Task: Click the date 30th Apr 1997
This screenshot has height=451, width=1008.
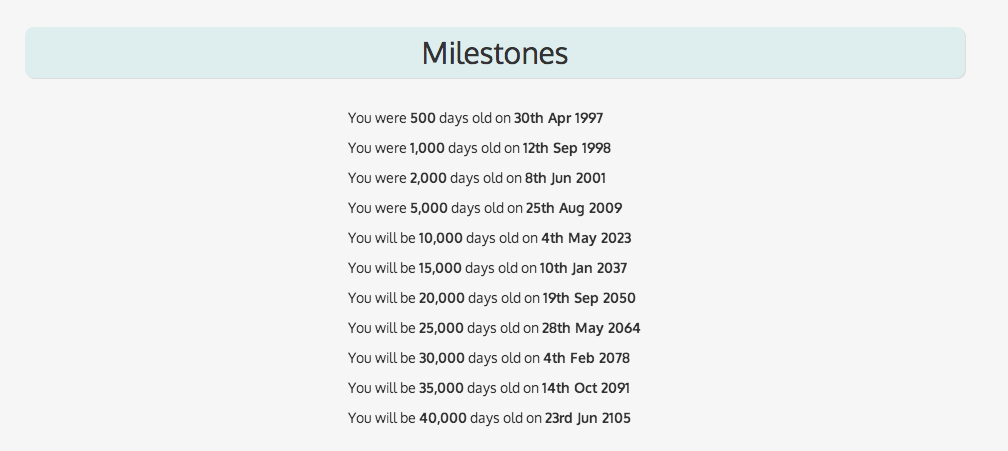Action: click(558, 118)
